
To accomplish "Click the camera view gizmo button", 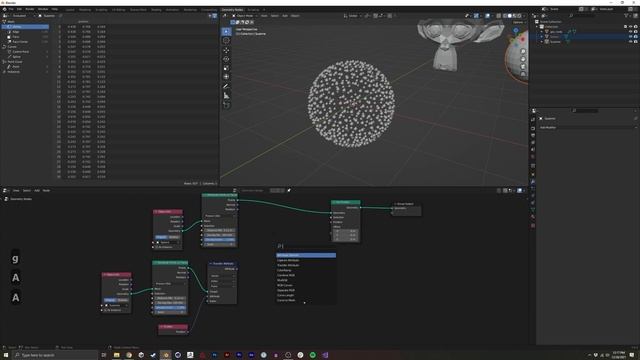I will [x=523, y=67].
